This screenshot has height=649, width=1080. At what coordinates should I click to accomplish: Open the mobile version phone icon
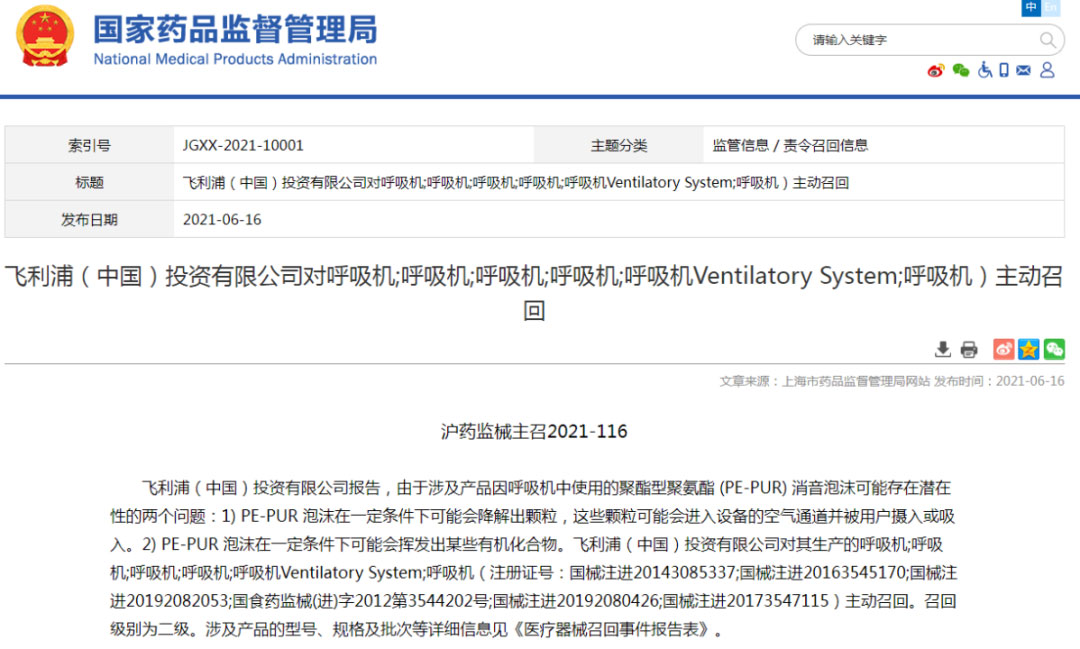click(1004, 70)
